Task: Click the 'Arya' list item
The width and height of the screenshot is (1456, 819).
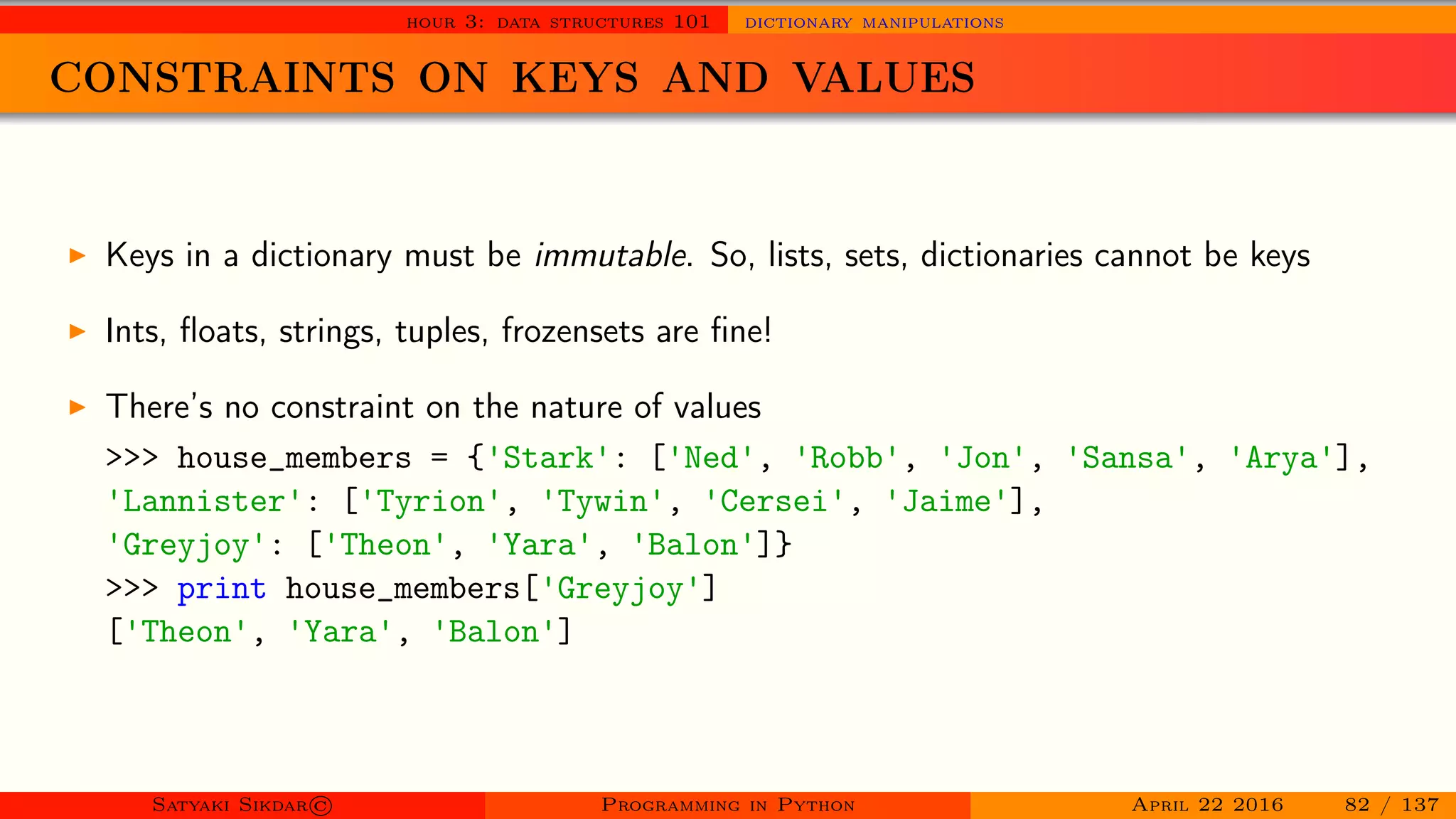Action: [1281, 458]
